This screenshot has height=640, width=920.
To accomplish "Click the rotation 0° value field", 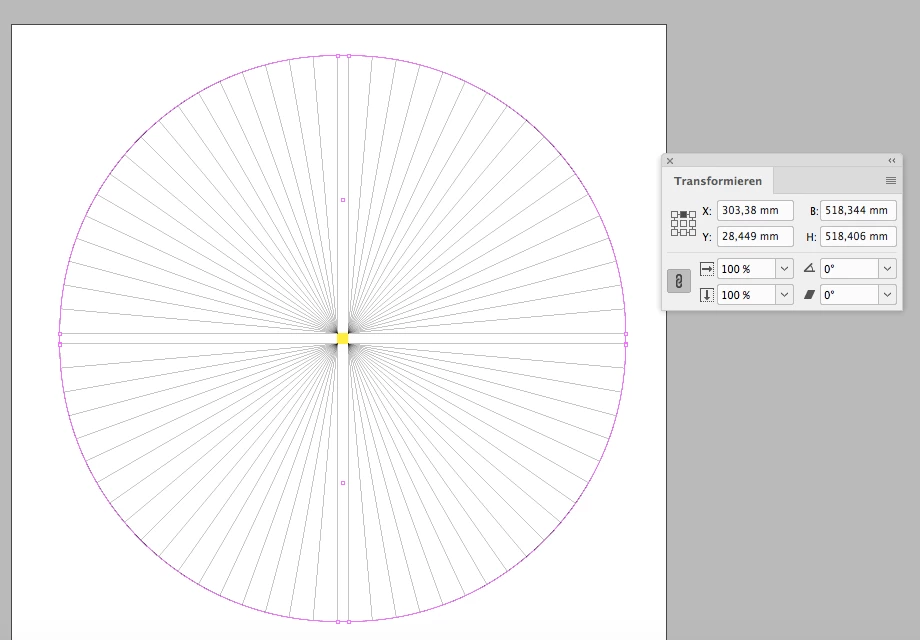I will (x=849, y=269).
